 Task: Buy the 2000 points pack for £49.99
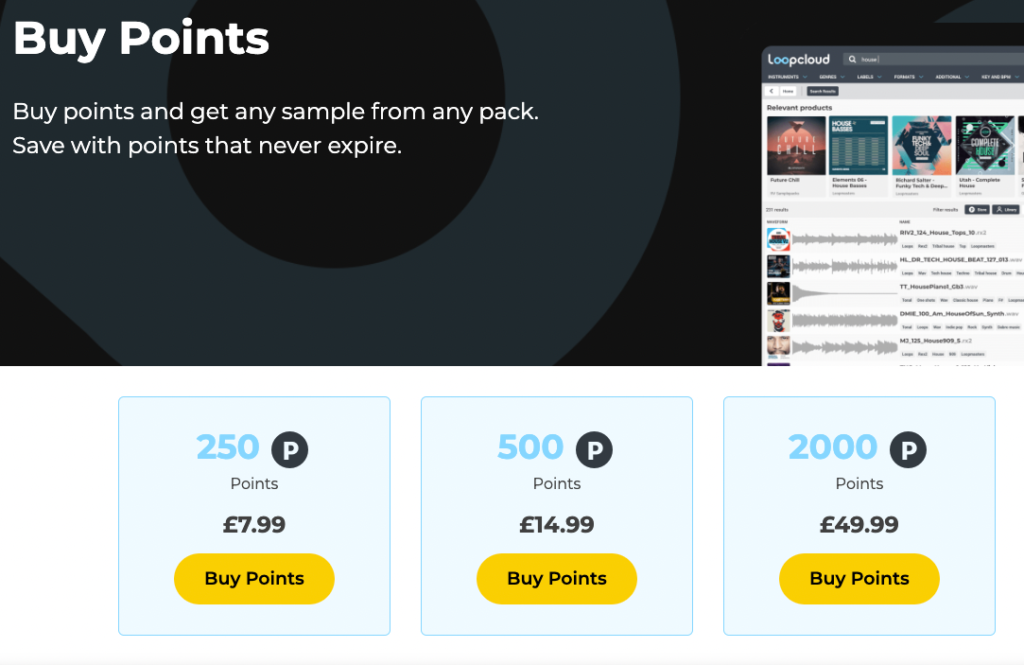tap(859, 578)
